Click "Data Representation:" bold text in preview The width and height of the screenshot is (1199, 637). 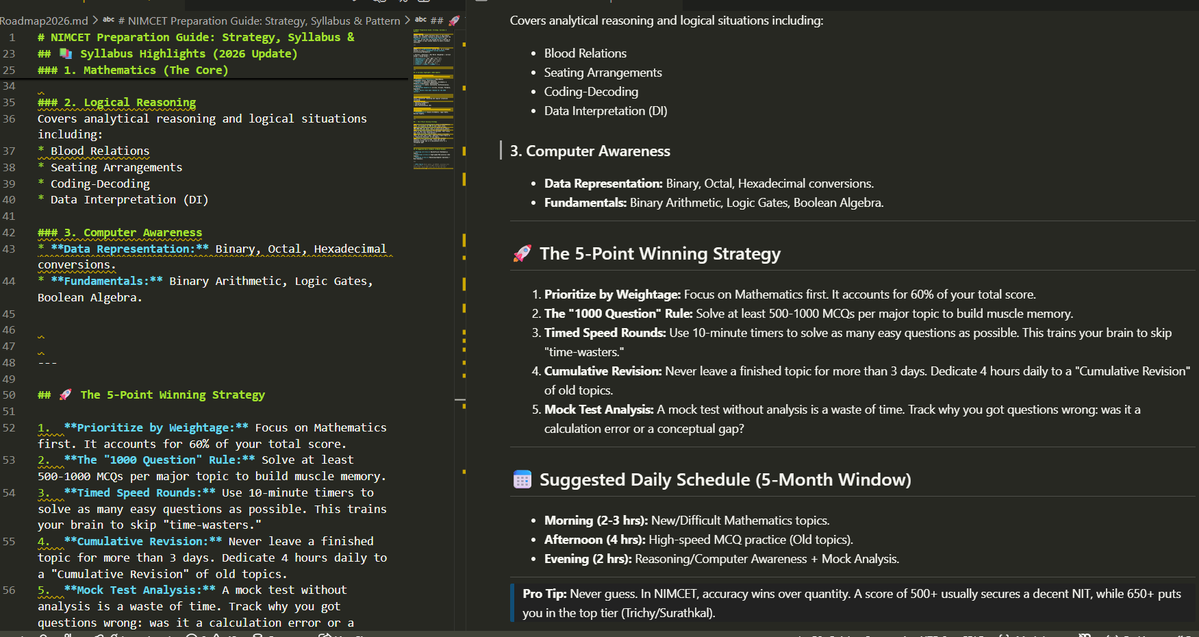click(603, 184)
